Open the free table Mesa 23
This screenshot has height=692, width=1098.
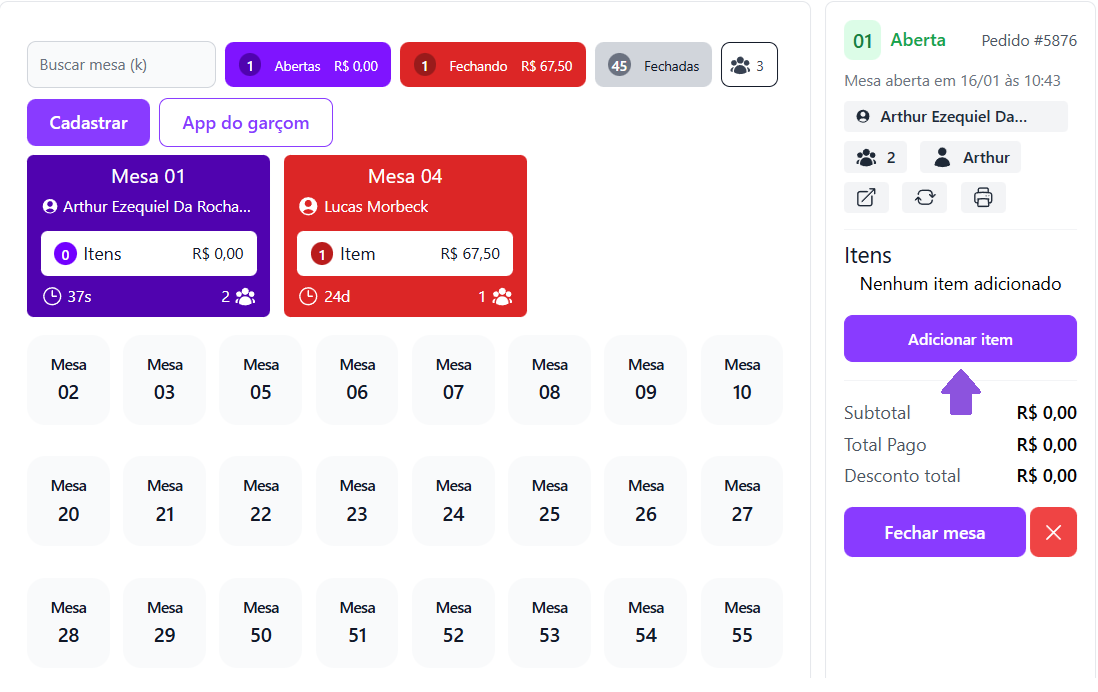[x=357, y=500]
